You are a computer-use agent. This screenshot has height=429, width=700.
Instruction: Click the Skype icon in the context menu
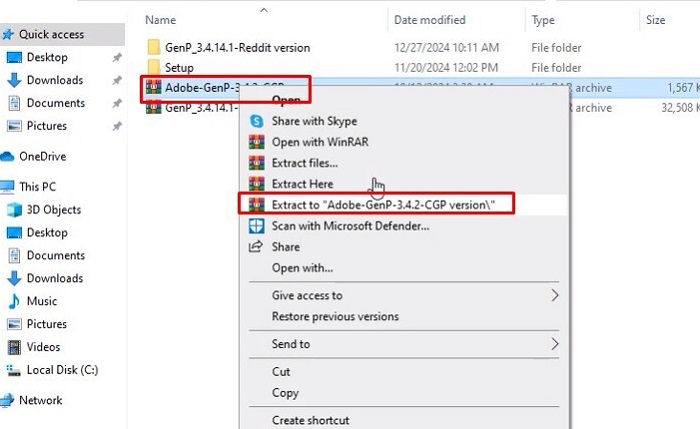pos(257,121)
